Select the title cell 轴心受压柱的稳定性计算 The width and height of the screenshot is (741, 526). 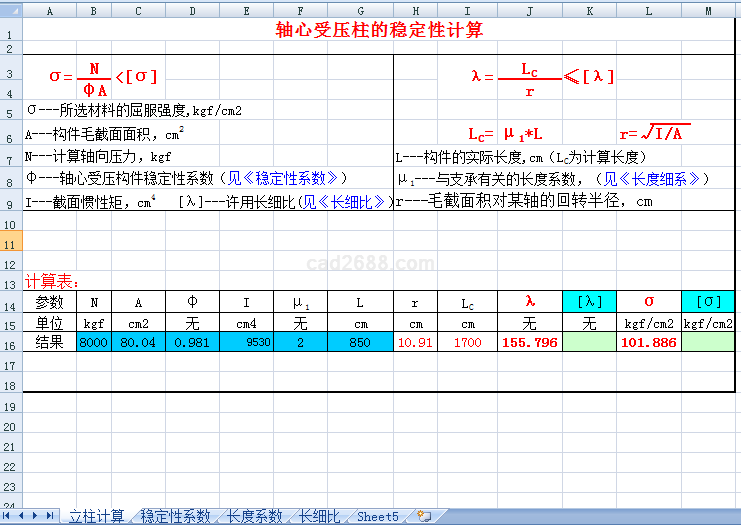pos(380,31)
